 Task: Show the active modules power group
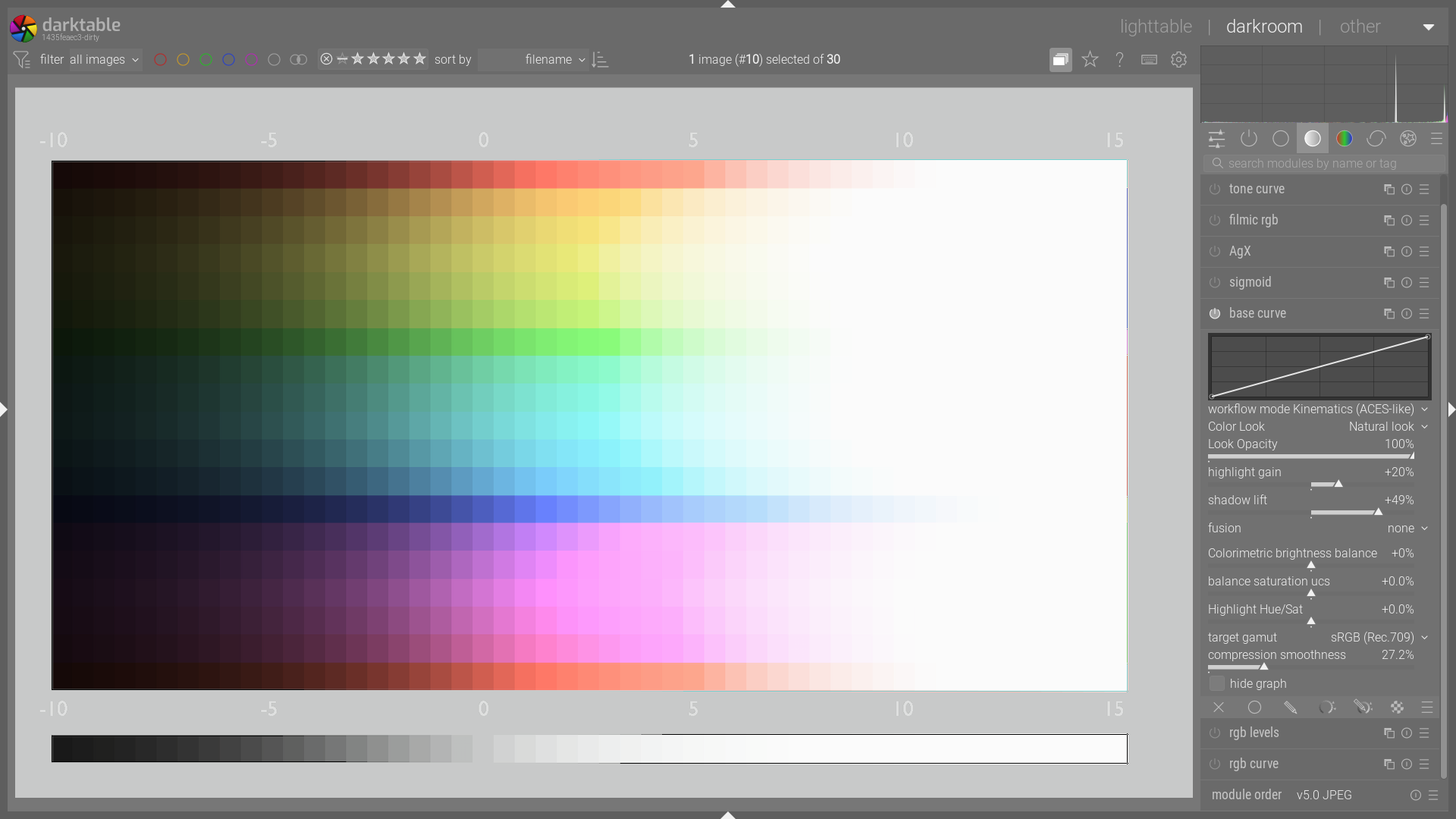1248,139
